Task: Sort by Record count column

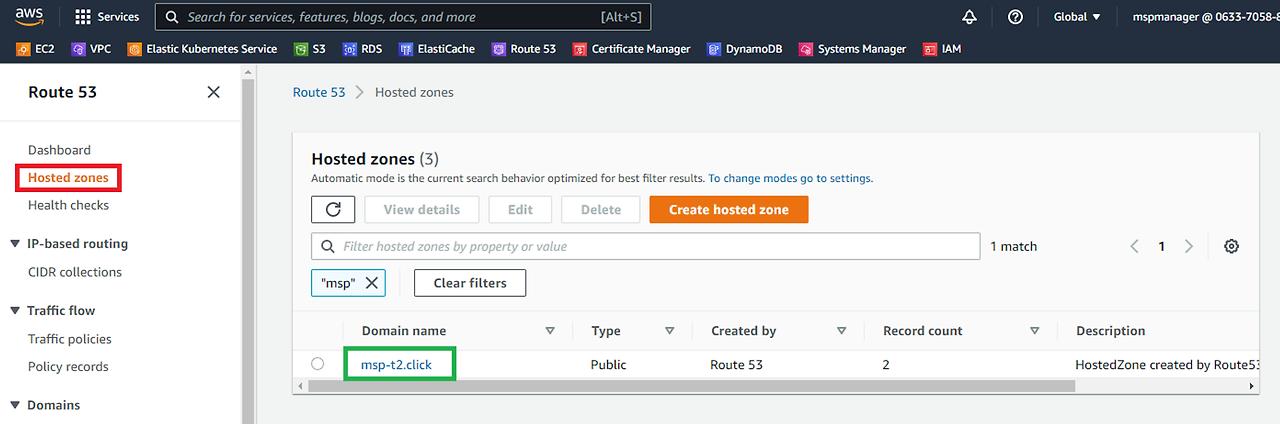Action: coord(1035,331)
